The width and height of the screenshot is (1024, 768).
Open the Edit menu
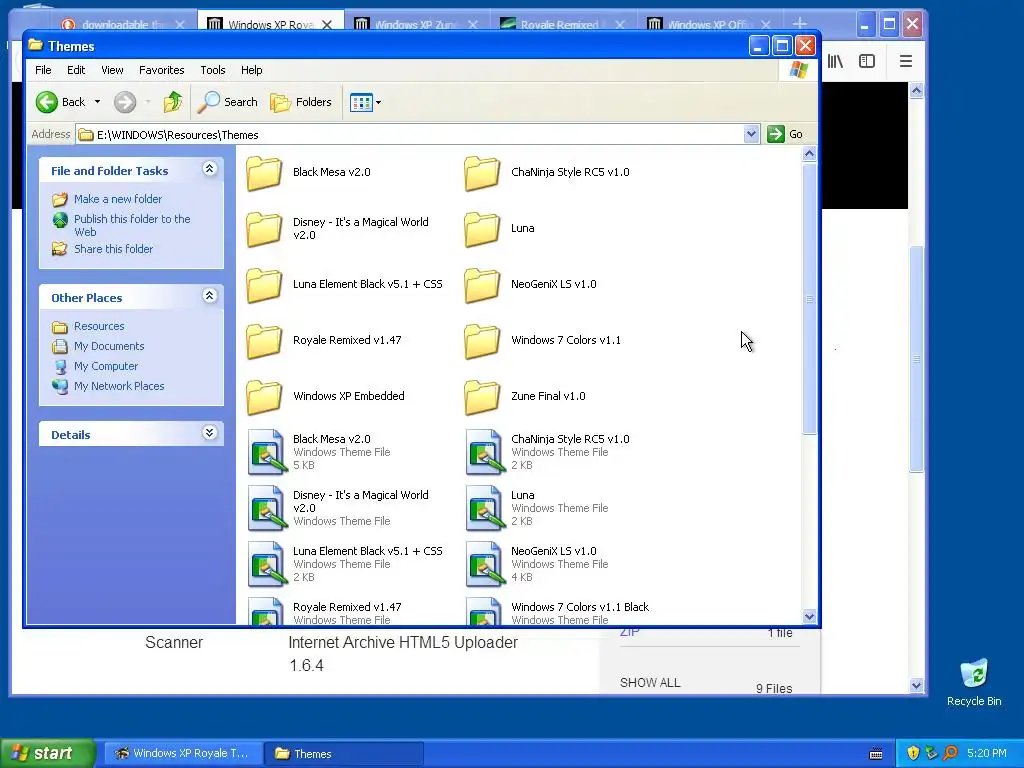(76, 70)
